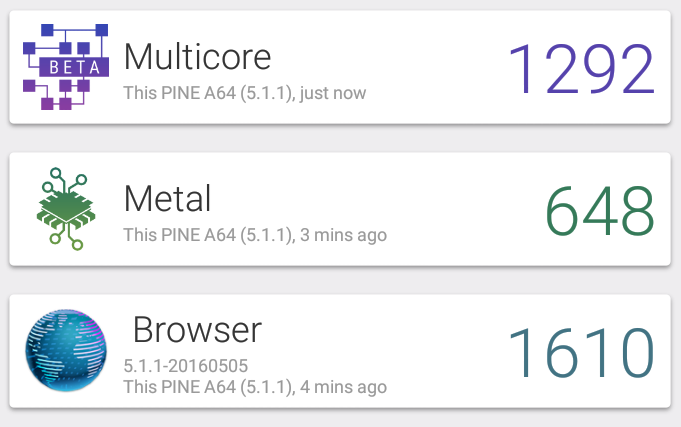This screenshot has height=427, width=681.
Task: Open the Multicore result card
Action: [340, 67]
